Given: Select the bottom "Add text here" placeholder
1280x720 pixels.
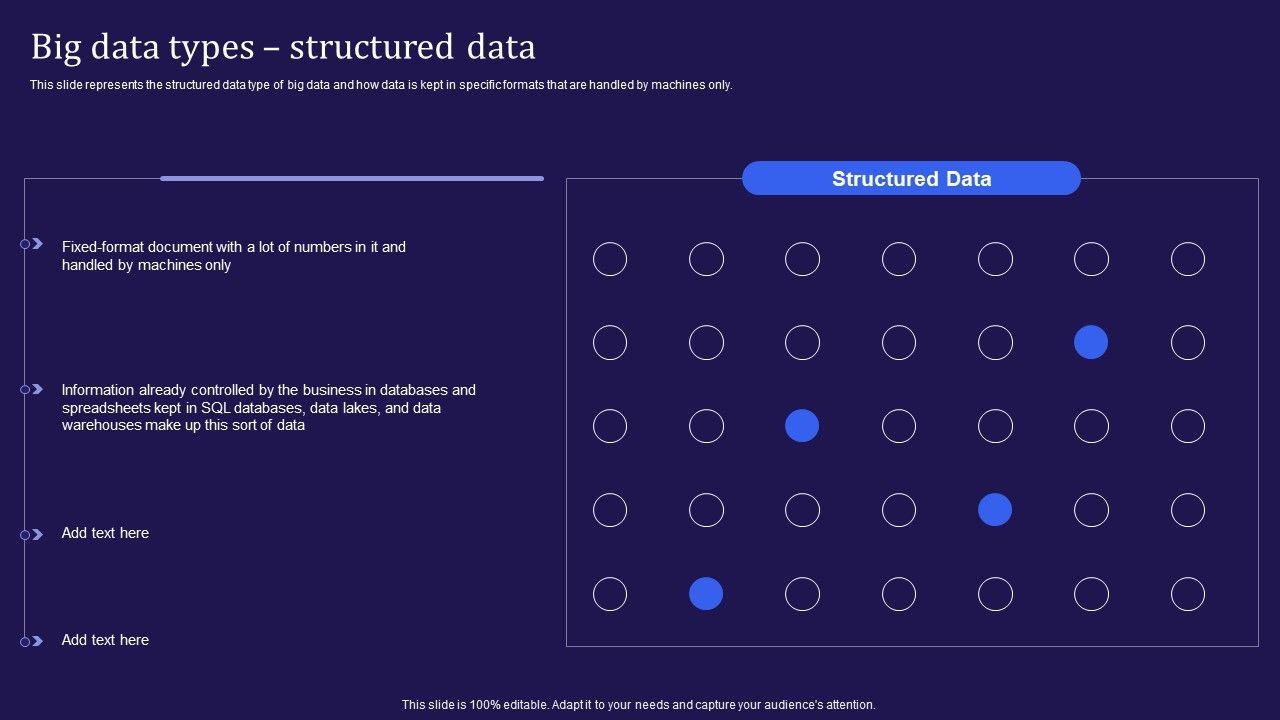Looking at the screenshot, I should click(105, 640).
